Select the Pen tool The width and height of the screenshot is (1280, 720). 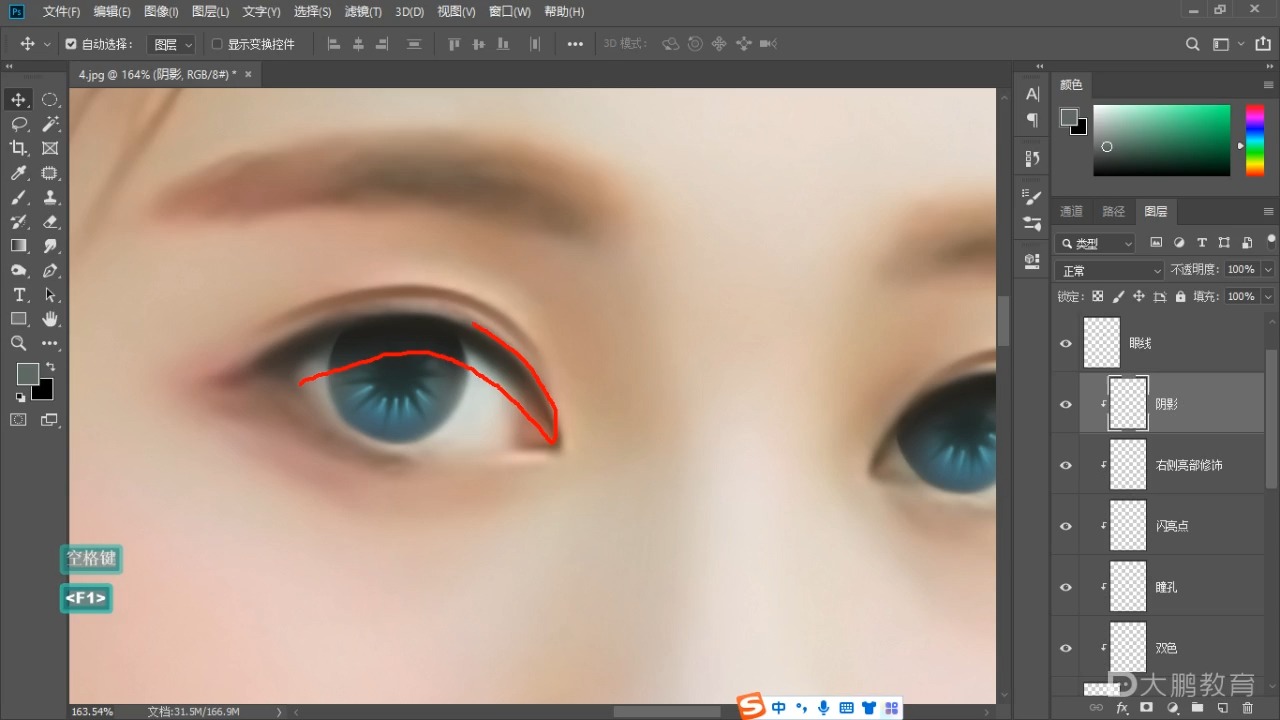[50, 270]
